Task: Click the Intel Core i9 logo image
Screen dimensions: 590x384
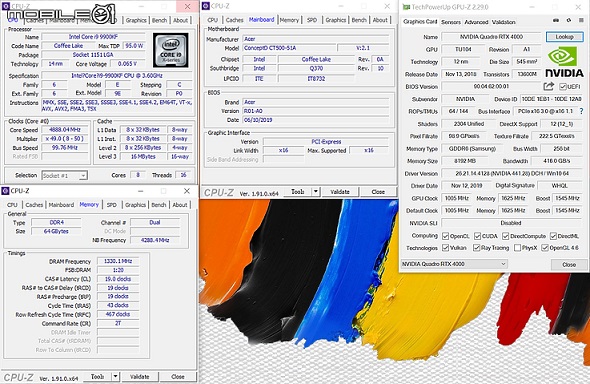Action: (171, 50)
